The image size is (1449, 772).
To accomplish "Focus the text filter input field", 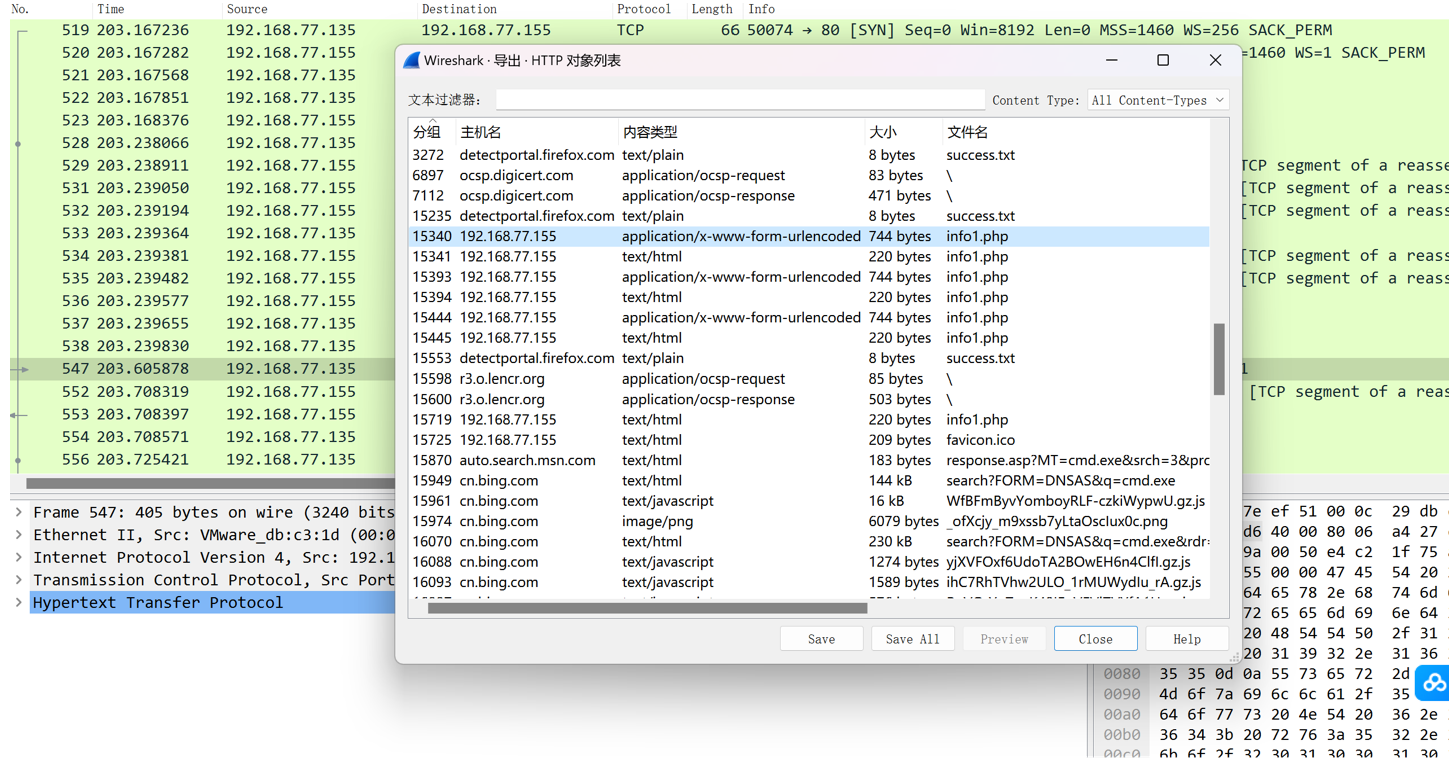I will click(740, 100).
